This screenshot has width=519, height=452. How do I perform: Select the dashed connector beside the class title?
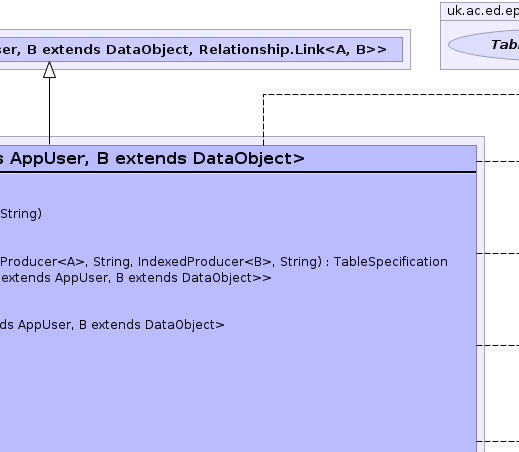coord(498,161)
